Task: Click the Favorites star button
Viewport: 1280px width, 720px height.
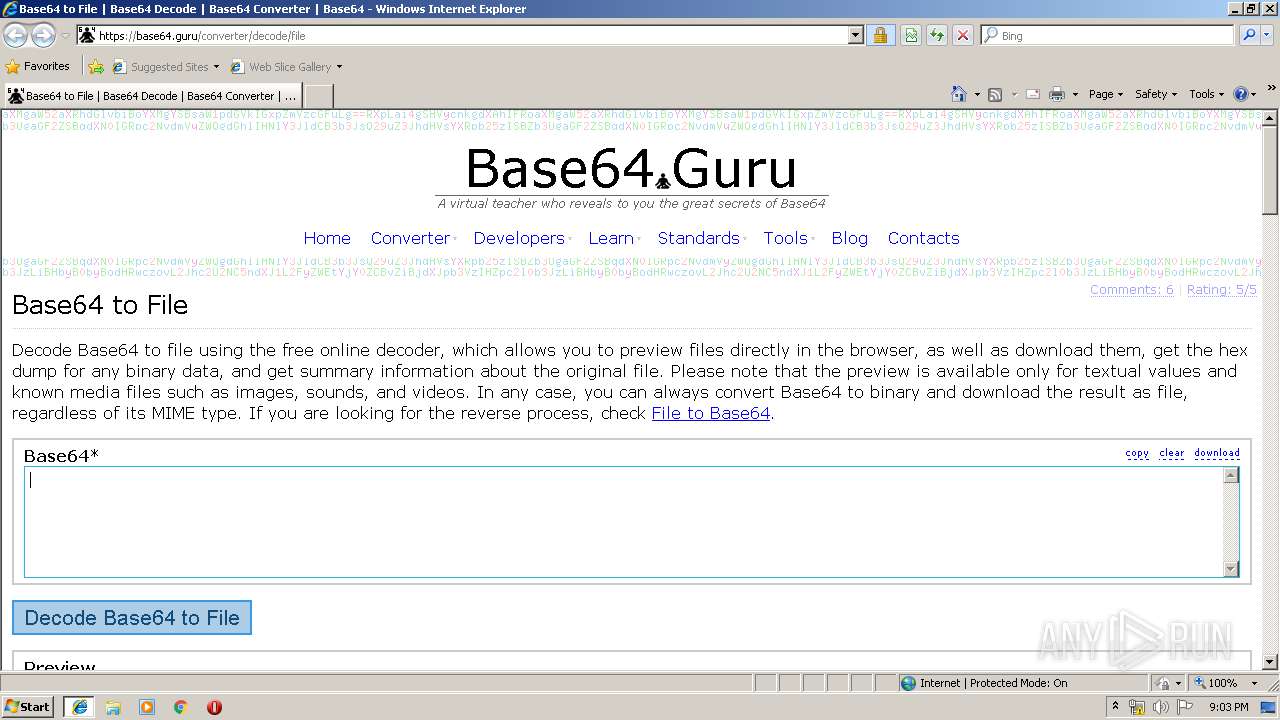Action: pos(38,66)
